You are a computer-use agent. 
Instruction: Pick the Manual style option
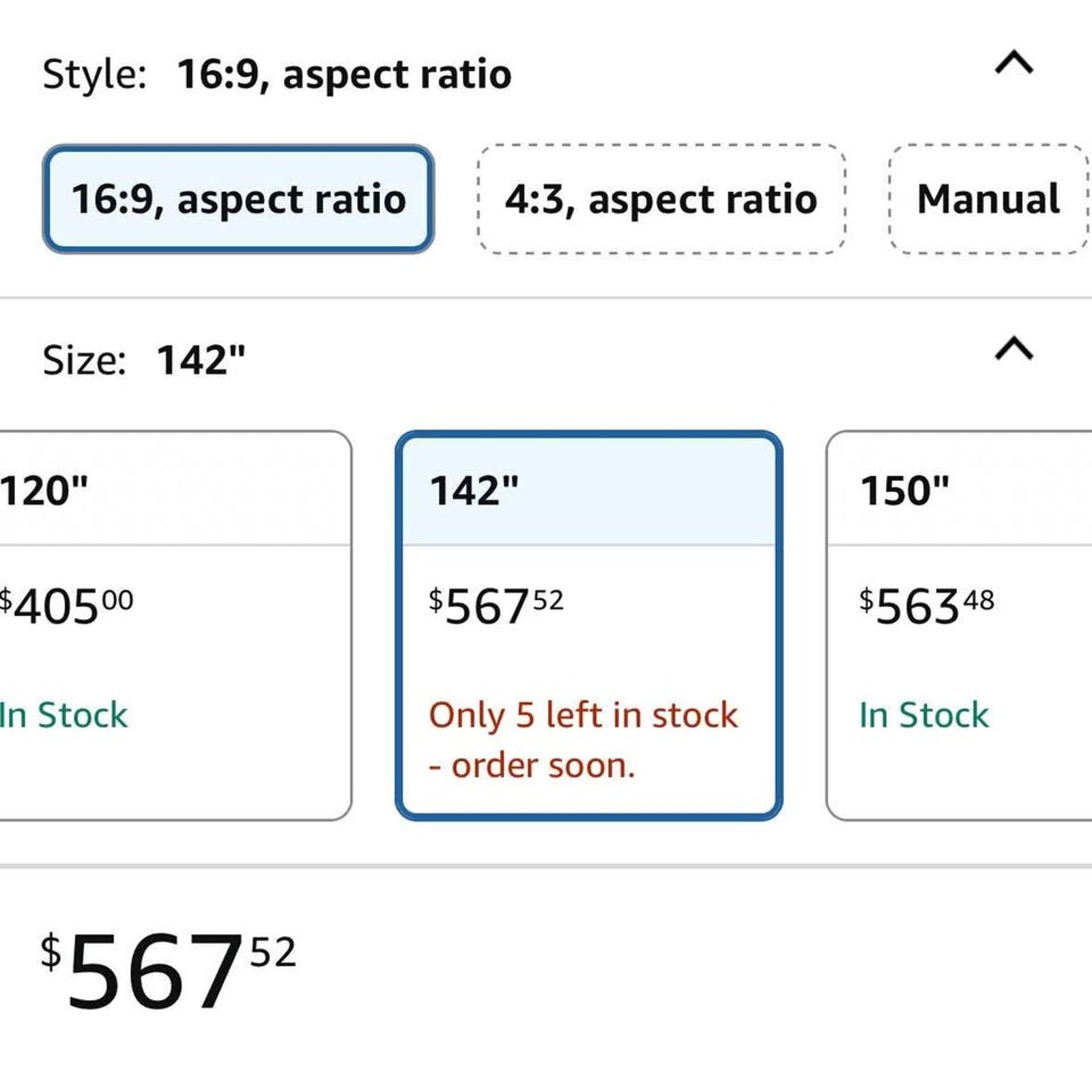(988, 199)
